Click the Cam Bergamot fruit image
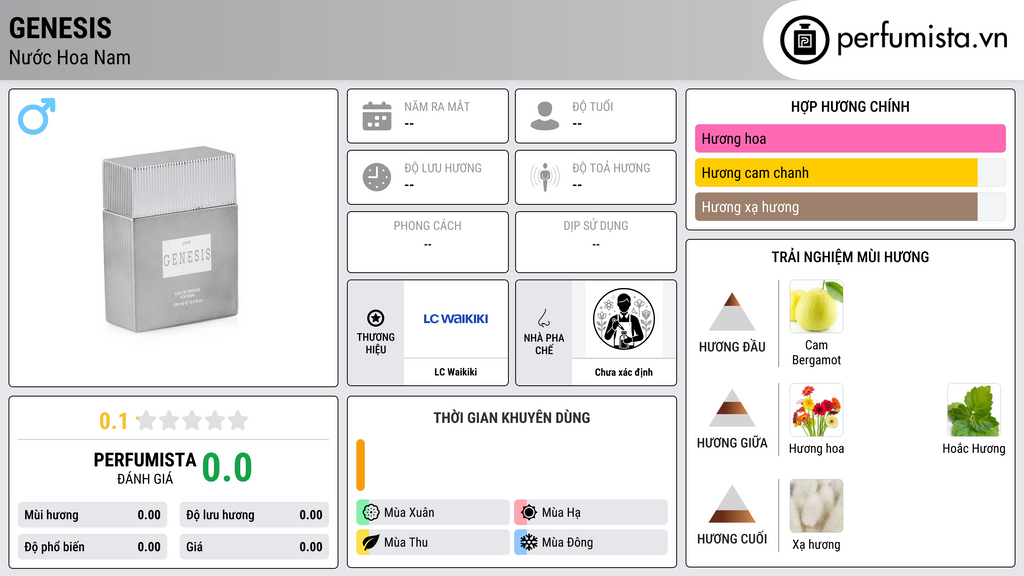The width and height of the screenshot is (1024, 576). click(x=816, y=306)
